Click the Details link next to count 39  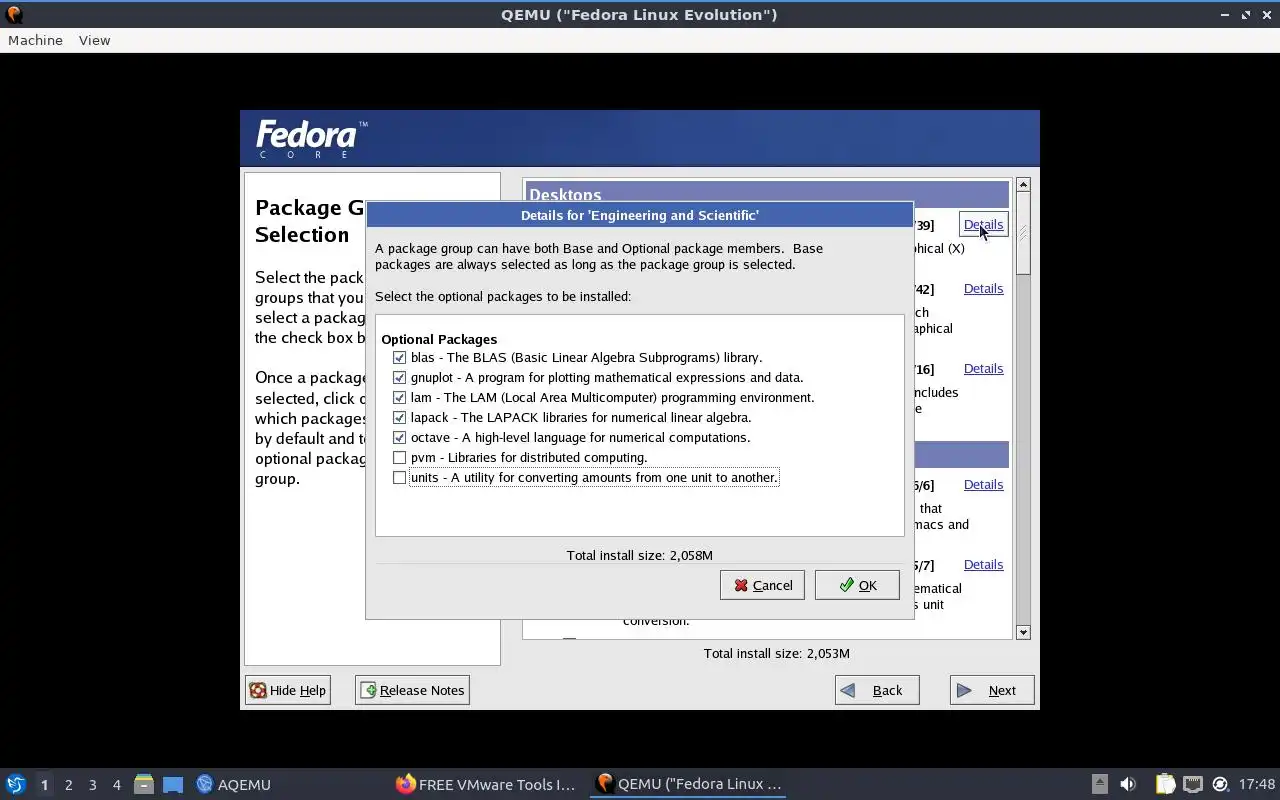click(x=983, y=224)
